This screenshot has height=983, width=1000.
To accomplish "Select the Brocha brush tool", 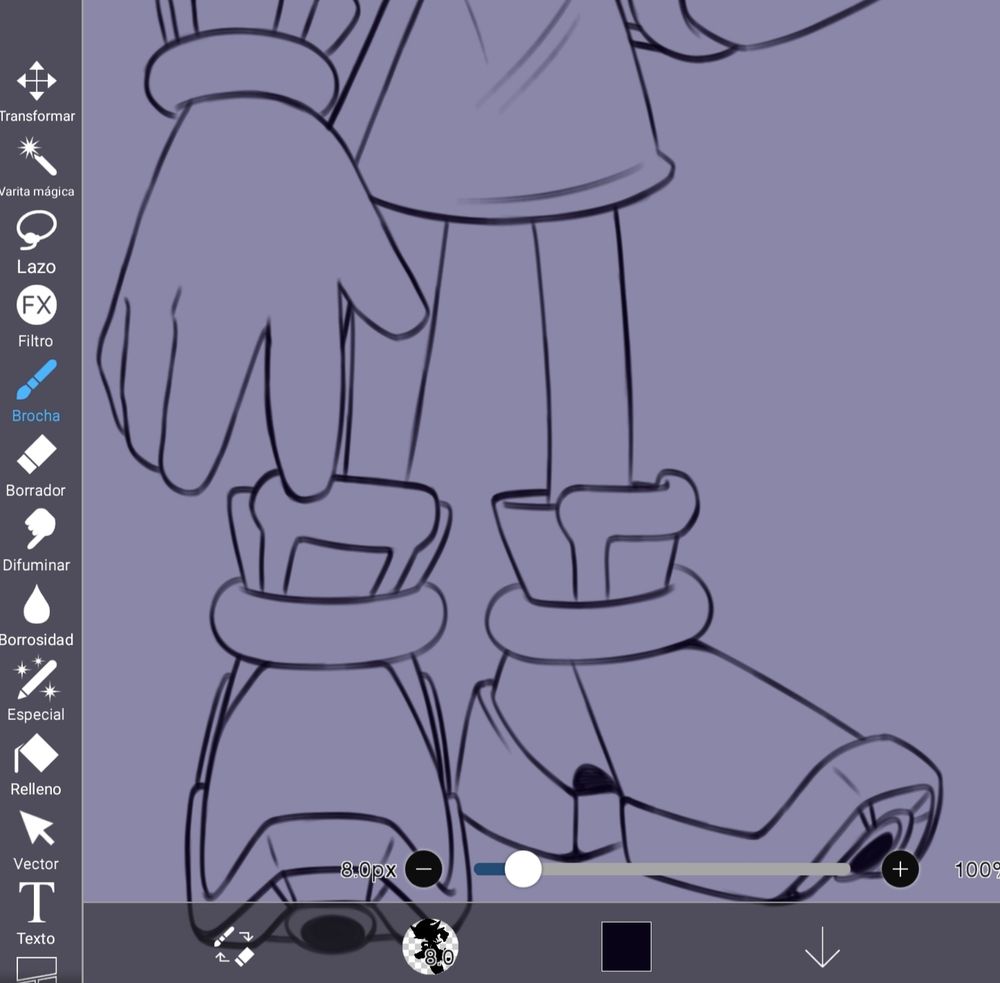I will [36, 391].
